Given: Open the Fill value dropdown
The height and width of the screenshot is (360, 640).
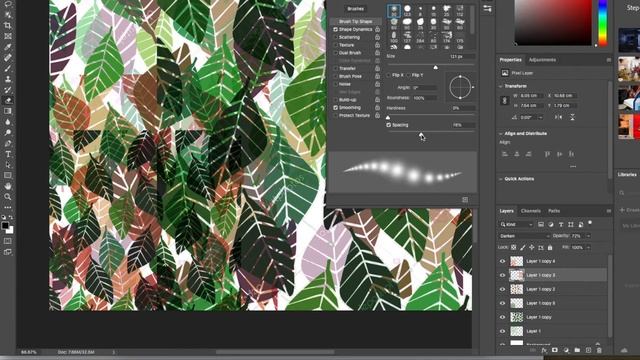Looking at the screenshot, I should pyautogui.click(x=588, y=247).
